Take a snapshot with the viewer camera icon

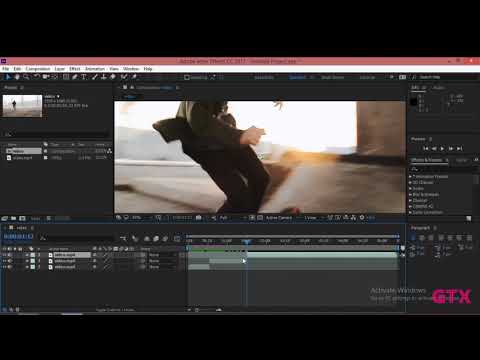(199, 218)
